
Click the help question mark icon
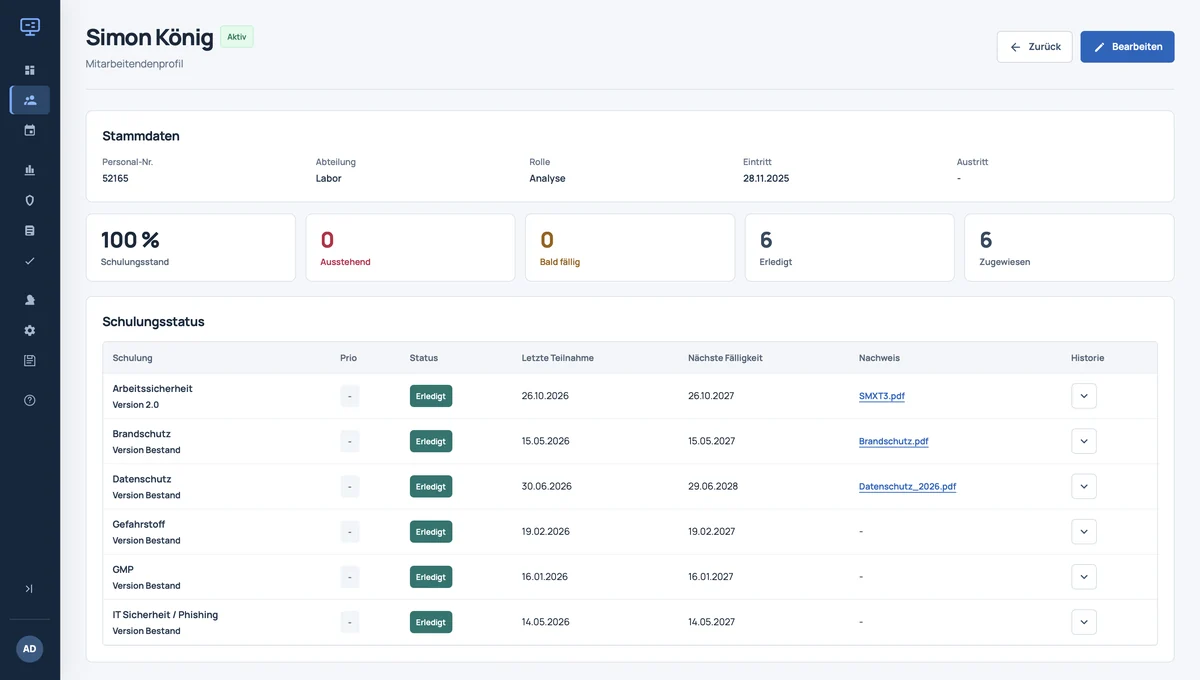30,400
